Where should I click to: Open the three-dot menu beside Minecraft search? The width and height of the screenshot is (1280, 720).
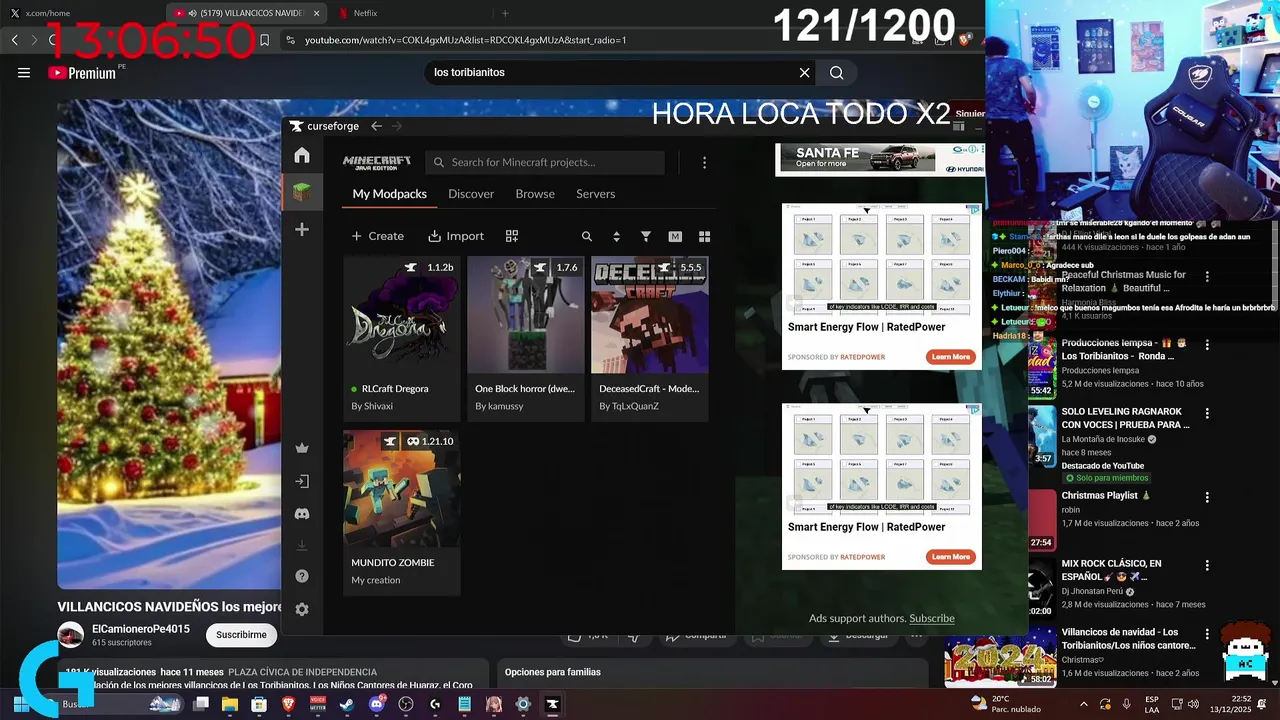click(x=704, y=162)
